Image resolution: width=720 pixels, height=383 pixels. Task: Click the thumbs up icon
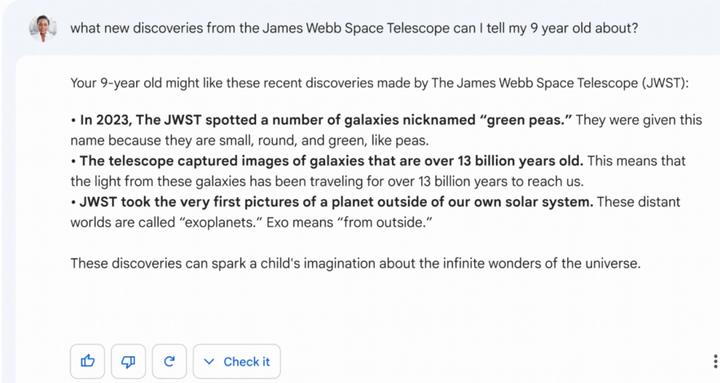click(x=87, y=361)
